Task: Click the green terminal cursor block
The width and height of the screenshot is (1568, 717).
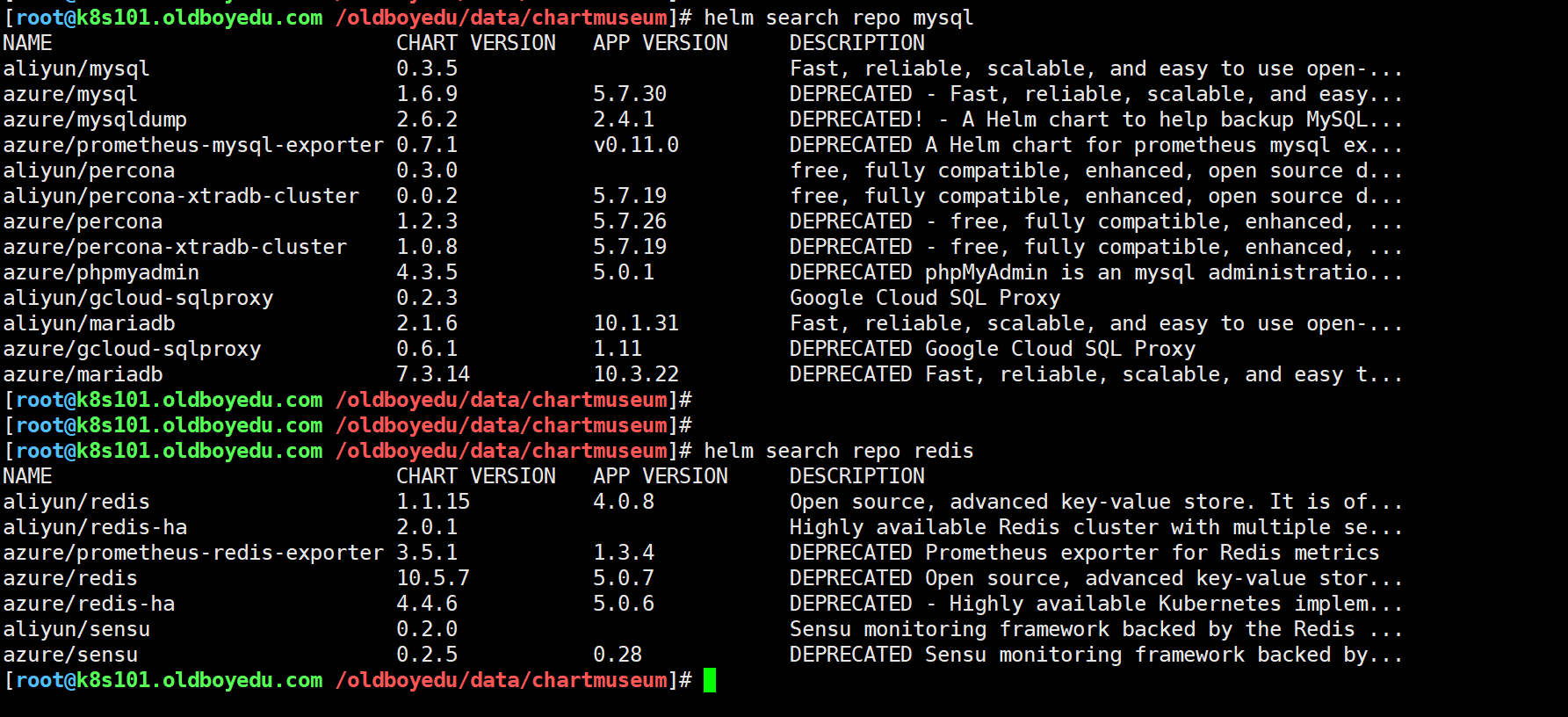Action: [710, 680]
